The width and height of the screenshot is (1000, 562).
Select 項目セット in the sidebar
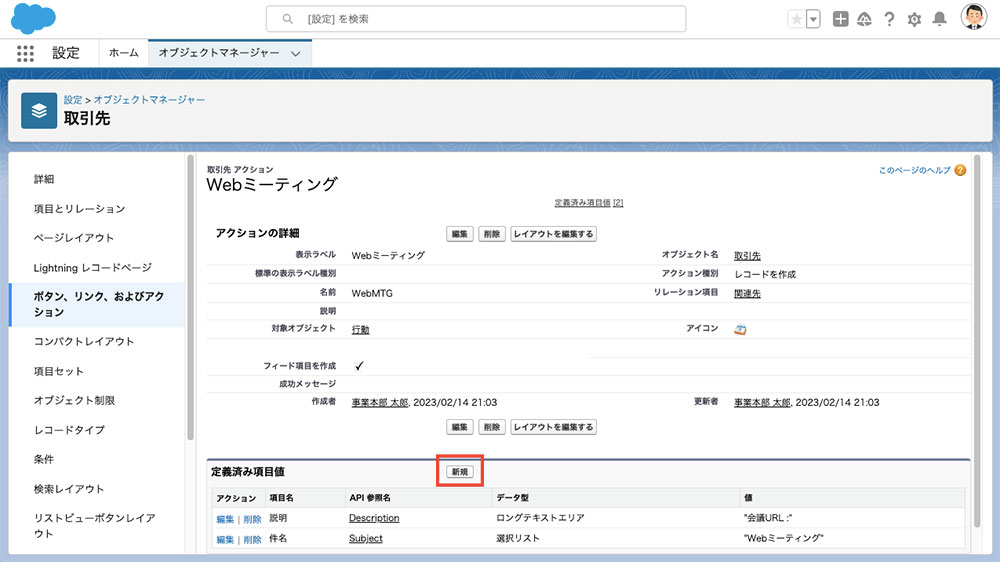59,371
